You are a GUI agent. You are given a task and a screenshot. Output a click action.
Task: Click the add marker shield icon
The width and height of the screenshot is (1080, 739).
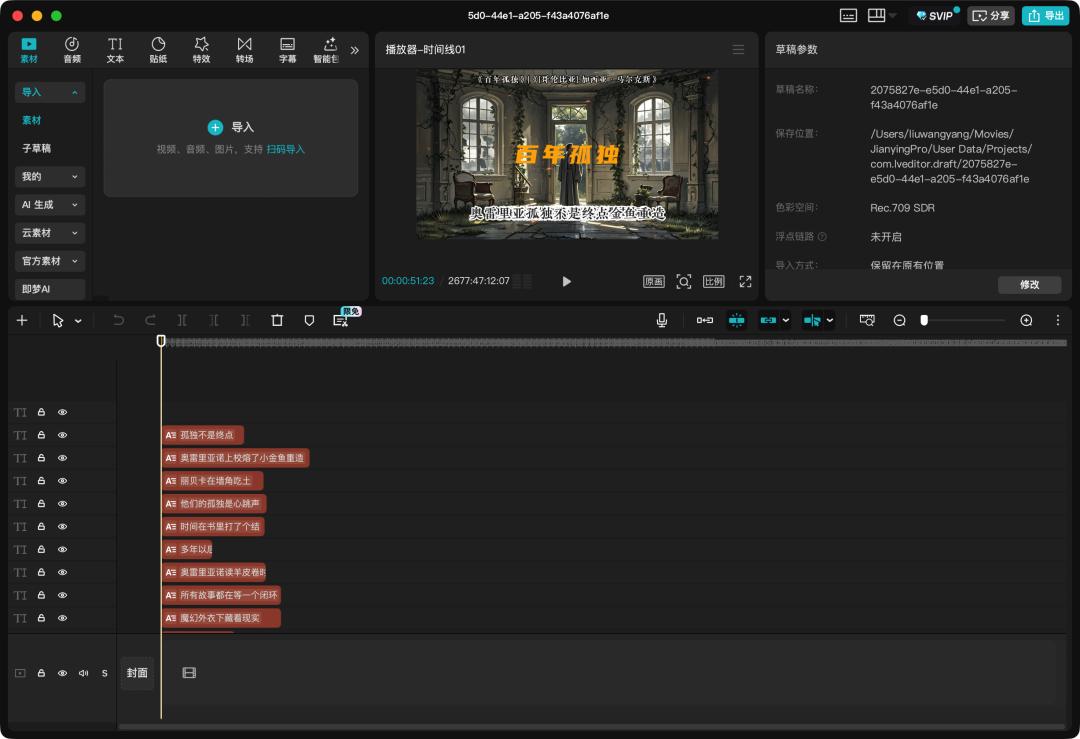[309, 320]
